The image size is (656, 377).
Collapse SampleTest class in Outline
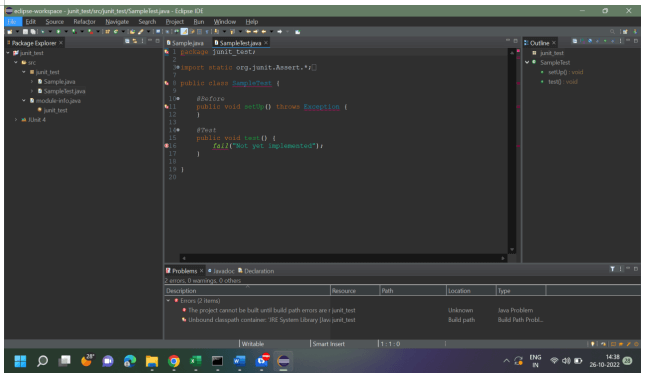tap(527, 62)
